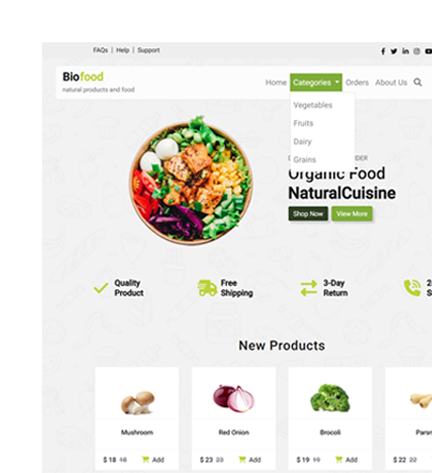Open the Red Onion product thumbnail
This screenshot has height=473, width=432.
point(234,398)
